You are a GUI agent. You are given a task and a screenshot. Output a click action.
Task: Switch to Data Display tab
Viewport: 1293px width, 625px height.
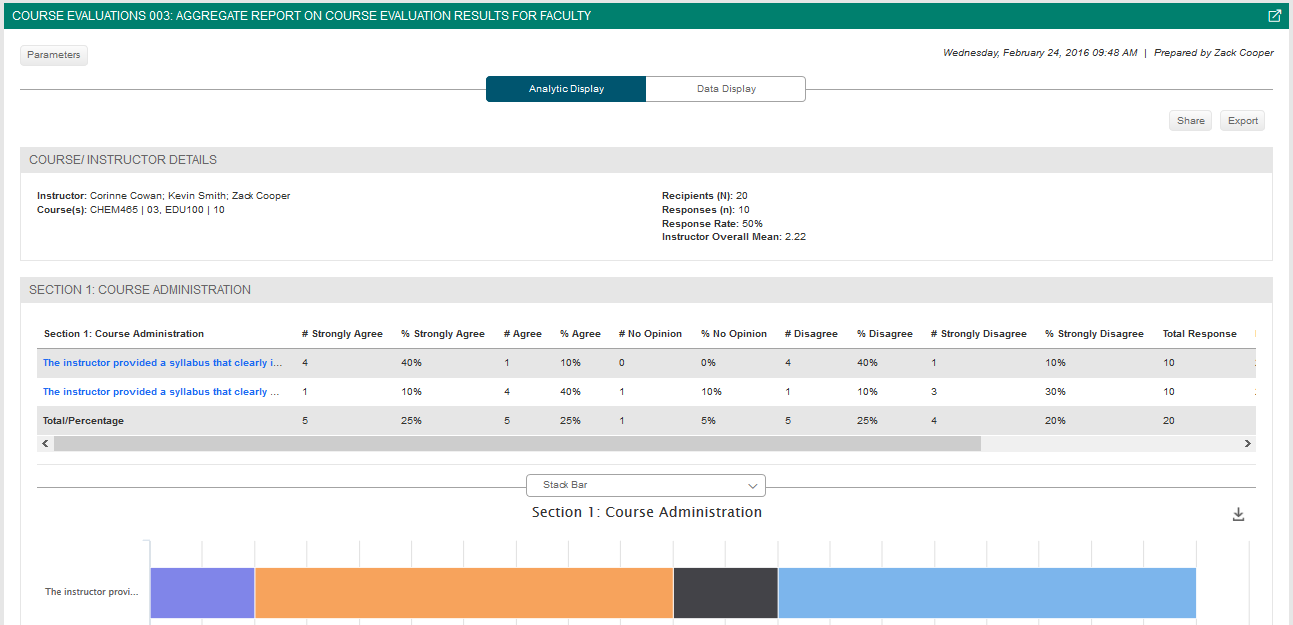click(726, 89)
